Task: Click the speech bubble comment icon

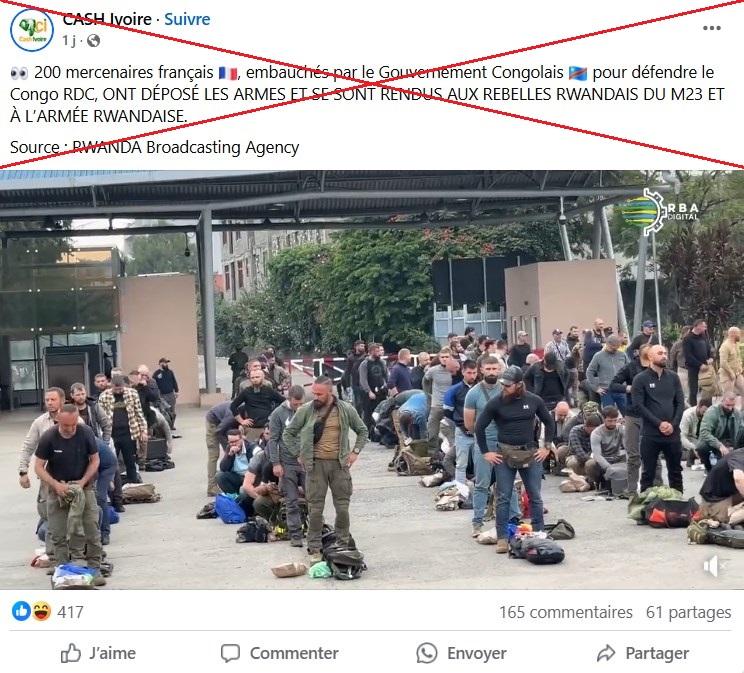Action: [230, 654]
